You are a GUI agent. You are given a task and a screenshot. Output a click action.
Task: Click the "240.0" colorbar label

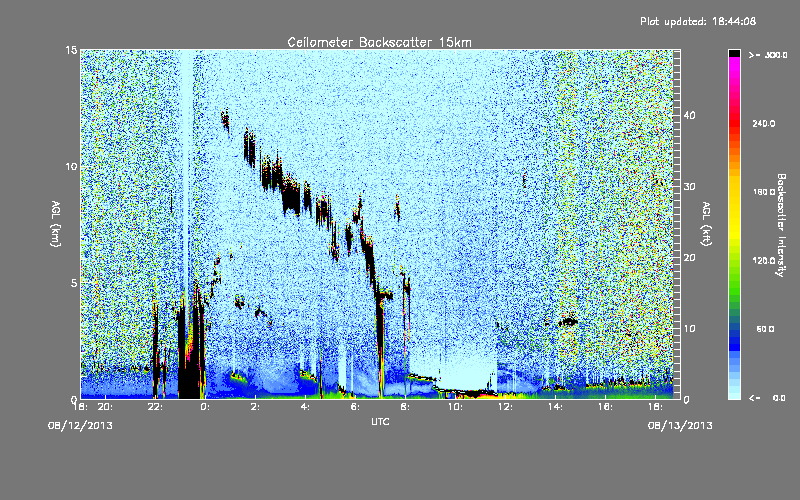764,124
